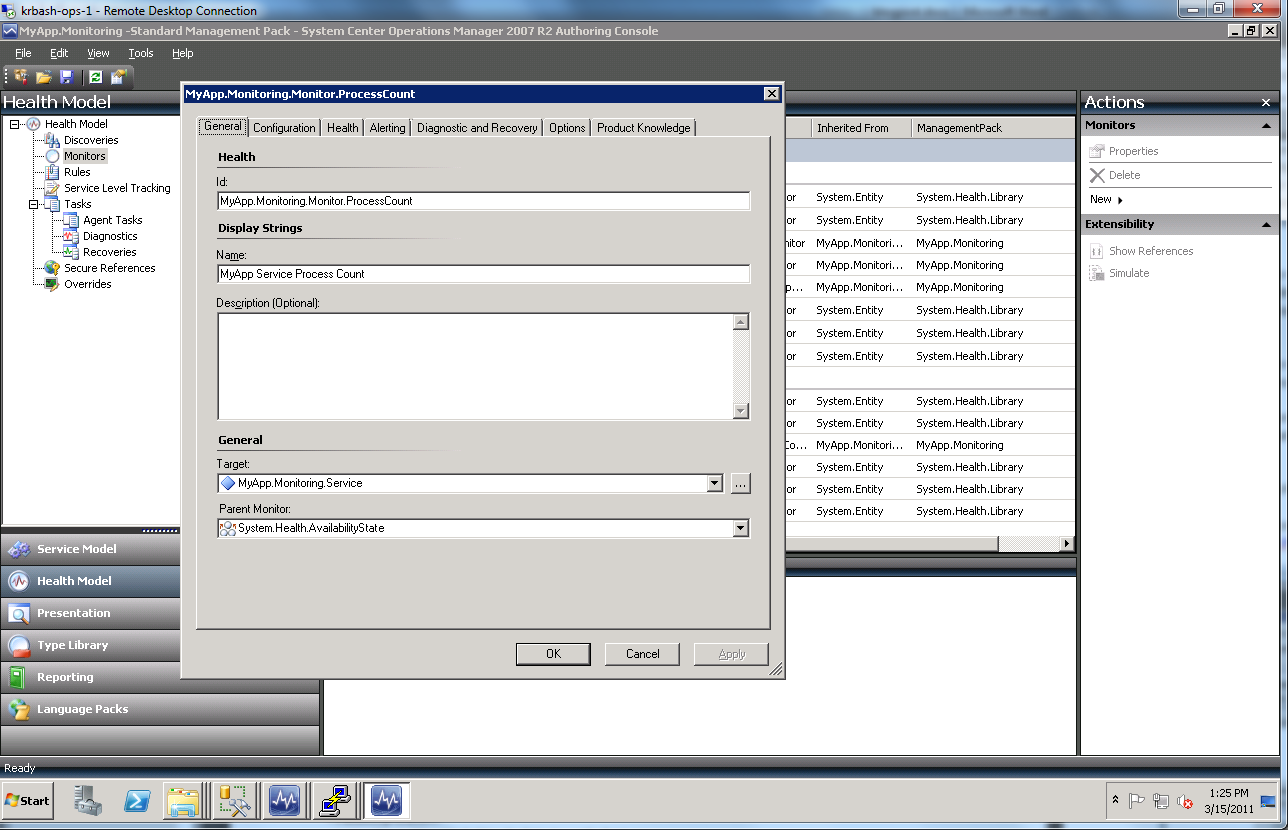Collapse the Tasks tree node
This screenshot has width=1288, height=830.
coord(33,204)
